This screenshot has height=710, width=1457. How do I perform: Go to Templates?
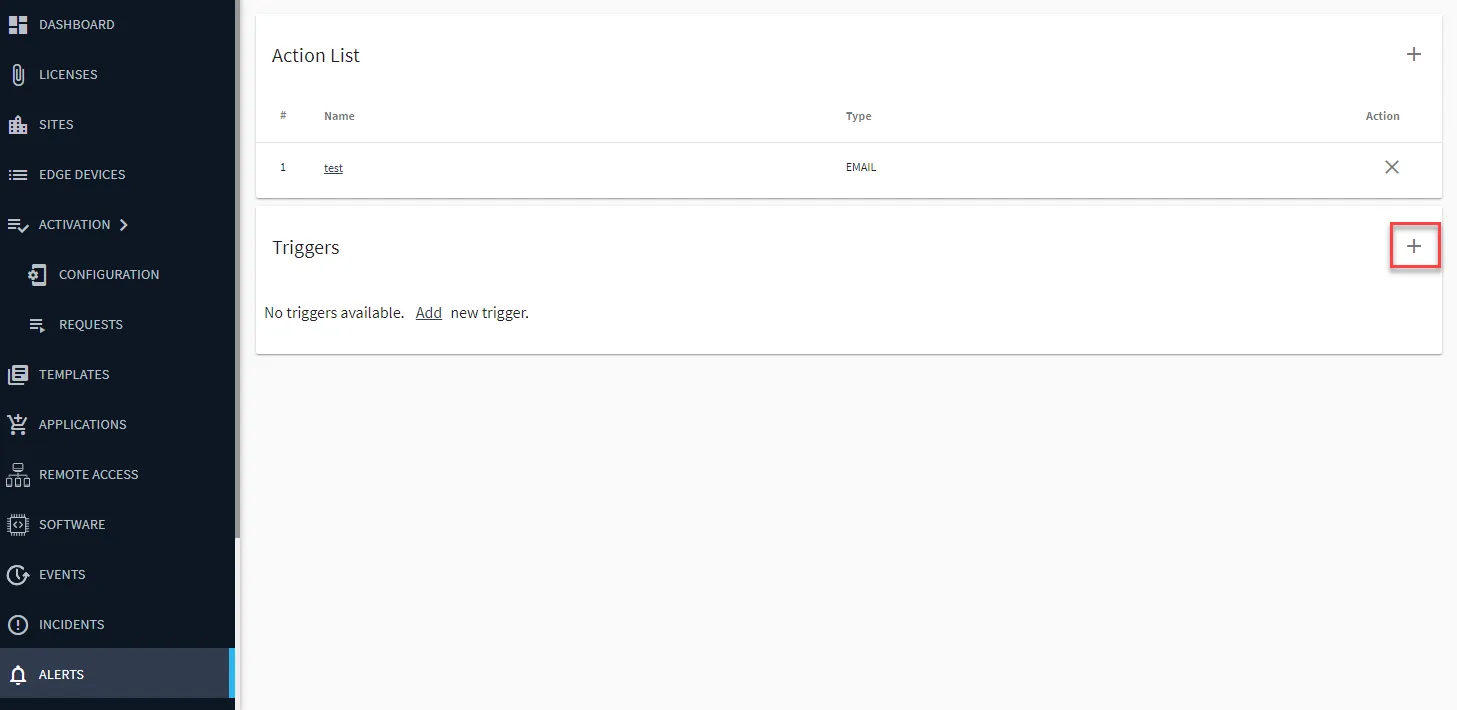coord(74,374)
